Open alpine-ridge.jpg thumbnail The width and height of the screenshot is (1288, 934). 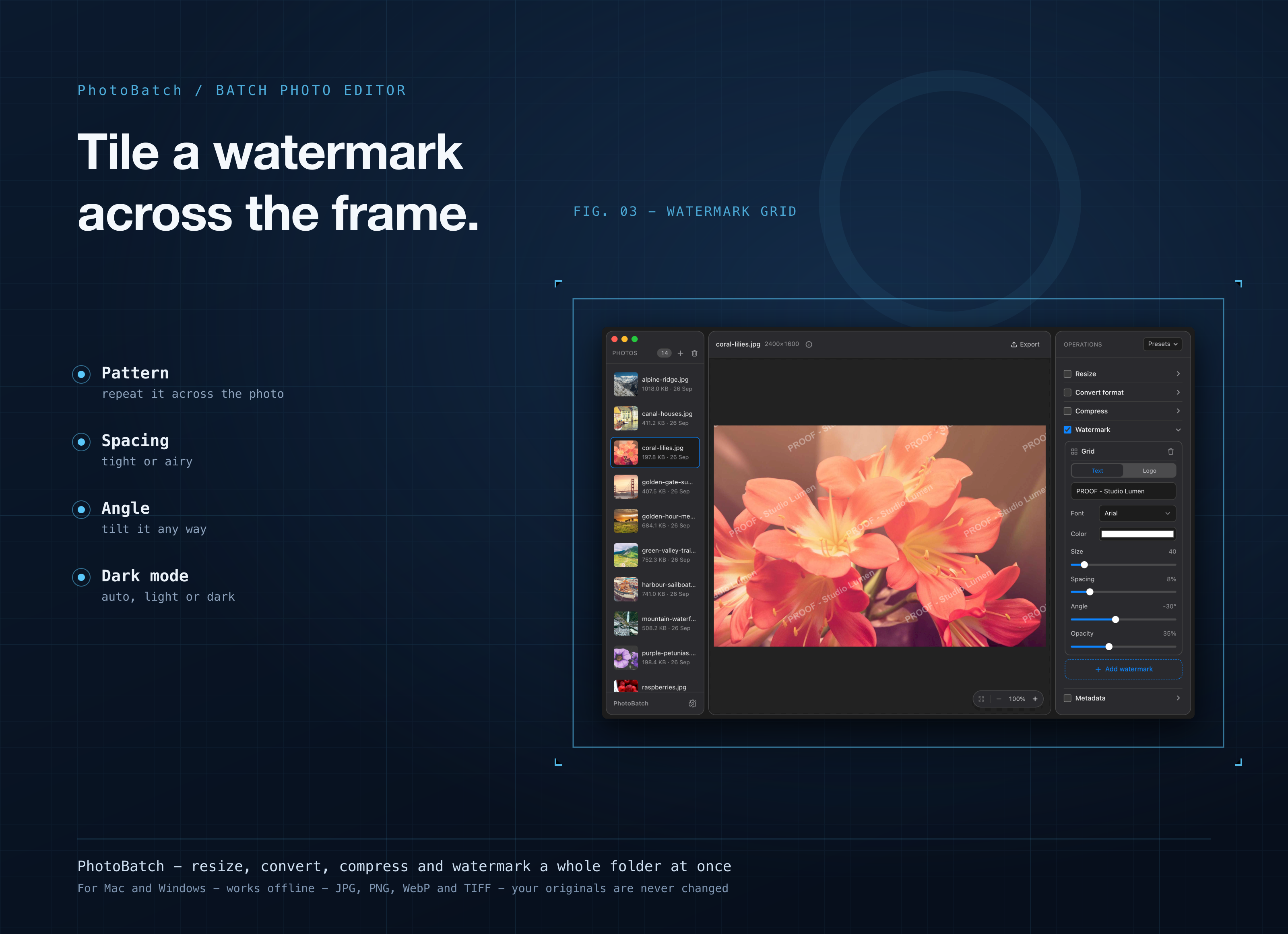coord(626,384)
